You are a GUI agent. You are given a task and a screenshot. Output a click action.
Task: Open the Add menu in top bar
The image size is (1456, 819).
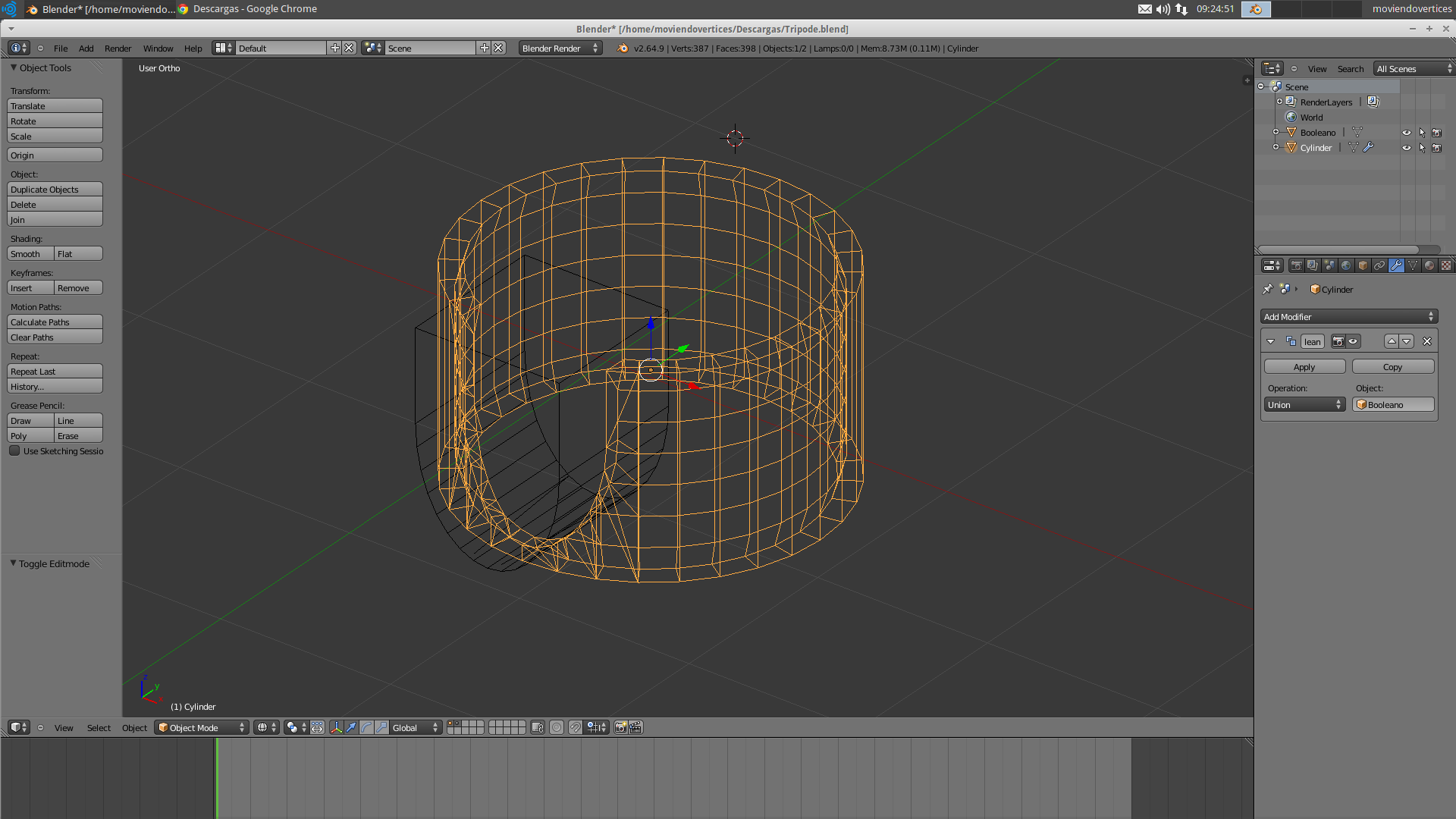pos(86,49)
